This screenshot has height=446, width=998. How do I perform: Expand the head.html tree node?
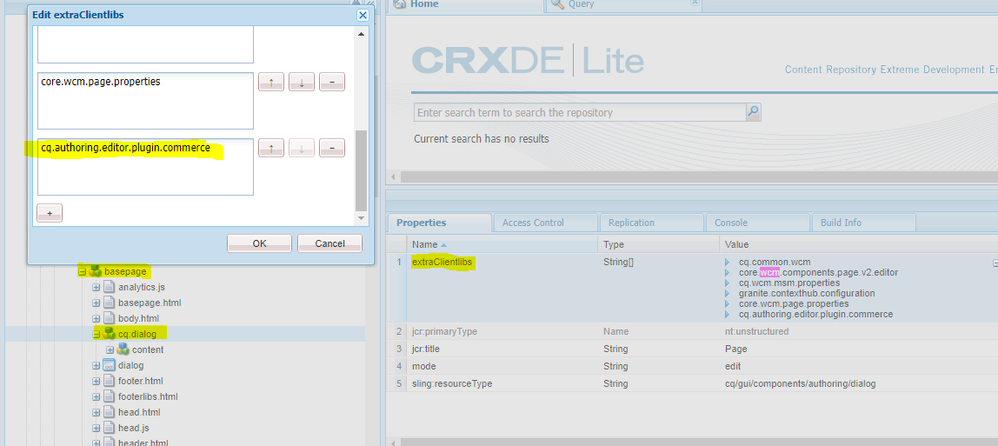pyautogui.click(x=96, y=412)
